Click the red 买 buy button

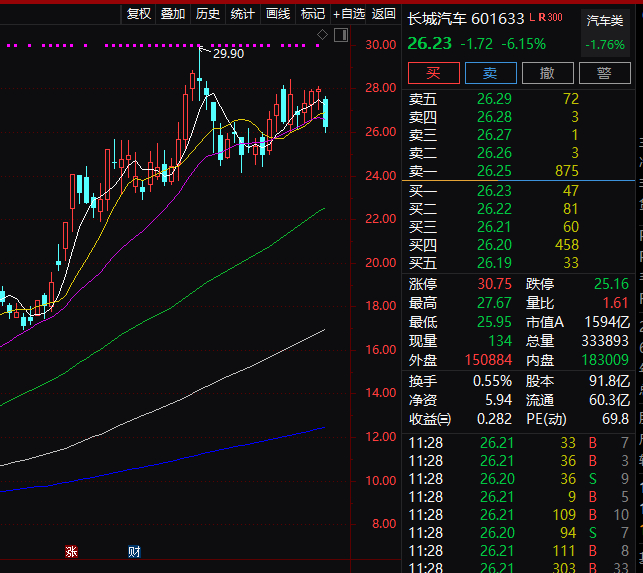[433, 73]
